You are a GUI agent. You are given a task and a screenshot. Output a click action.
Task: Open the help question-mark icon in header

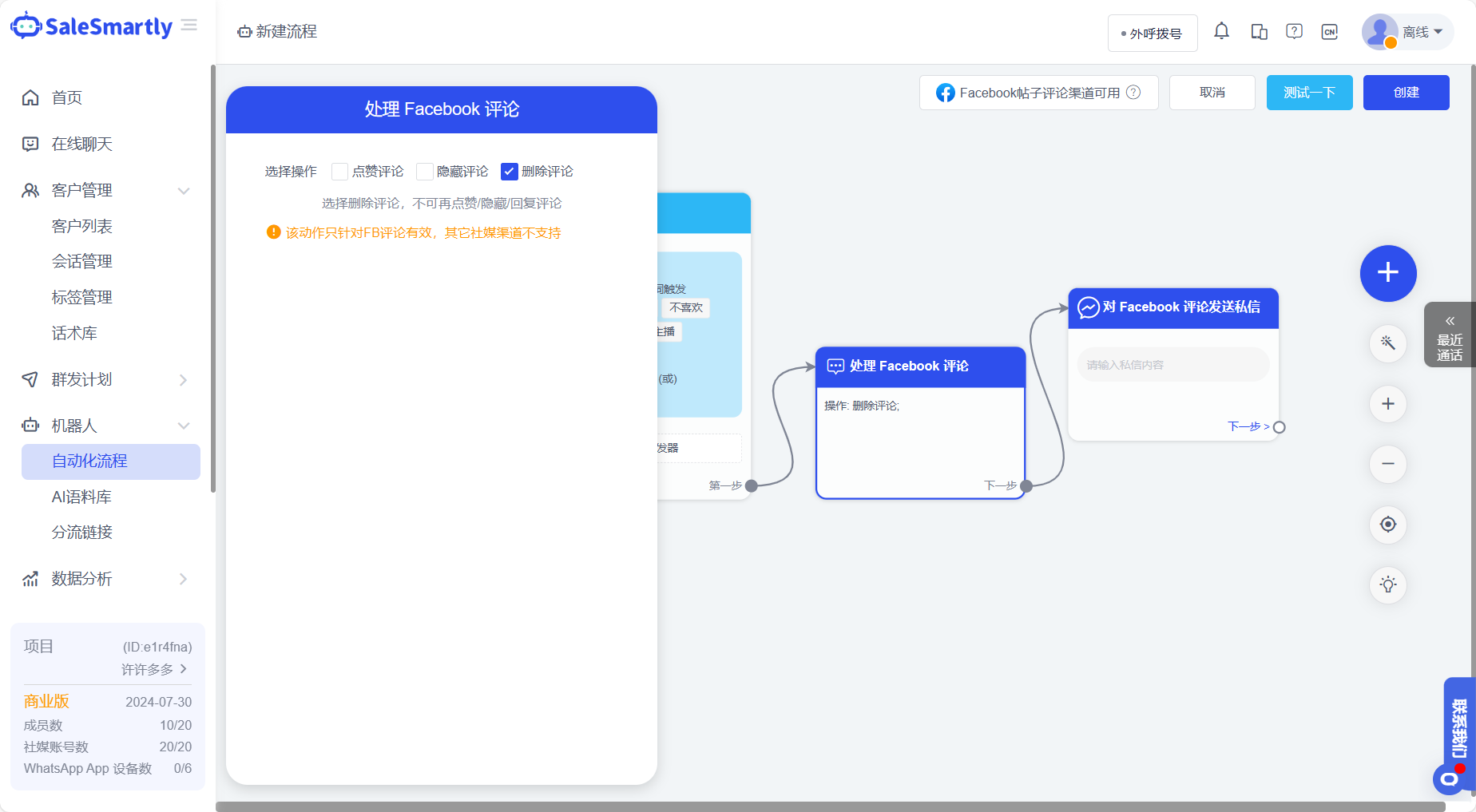tap(1295, 31)
